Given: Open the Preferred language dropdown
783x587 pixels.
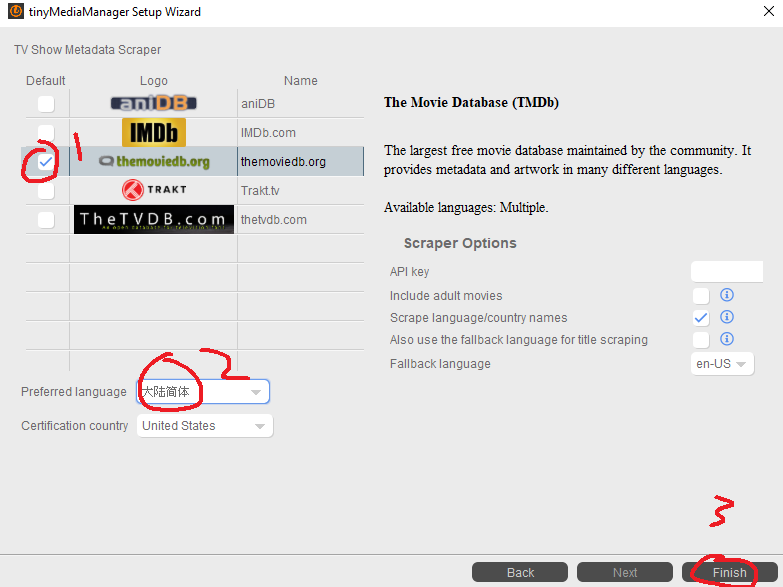Looking at the screenshot, I should 203,392.
